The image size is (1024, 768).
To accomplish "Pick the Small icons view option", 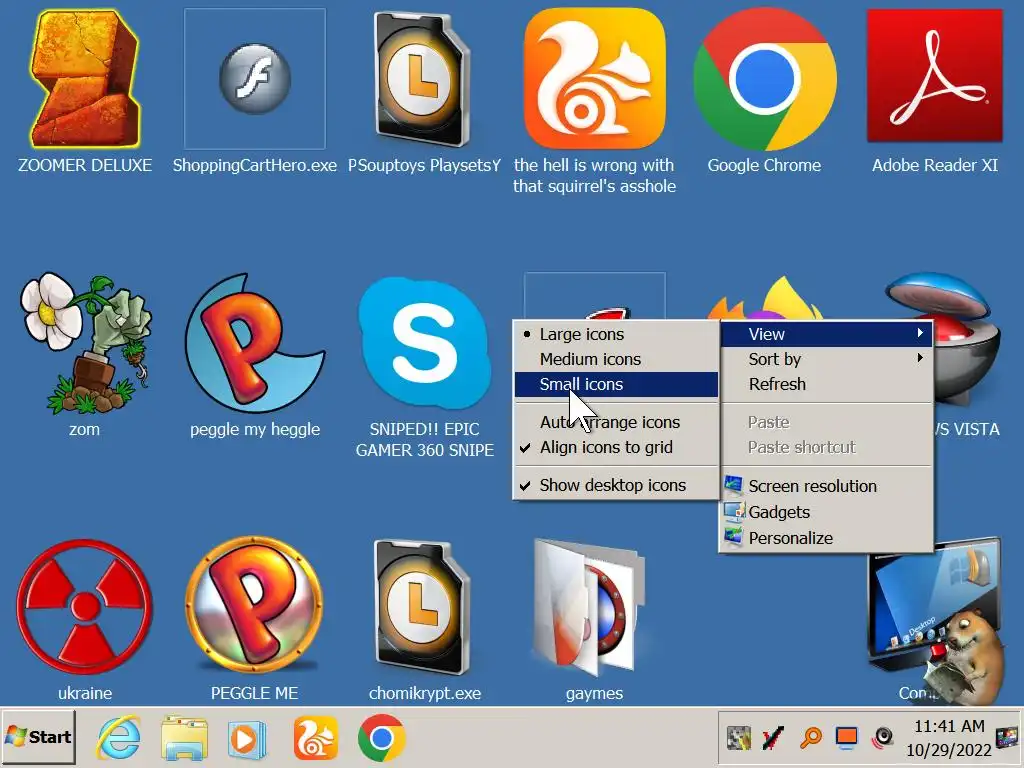I will click(x=616, y=384).
